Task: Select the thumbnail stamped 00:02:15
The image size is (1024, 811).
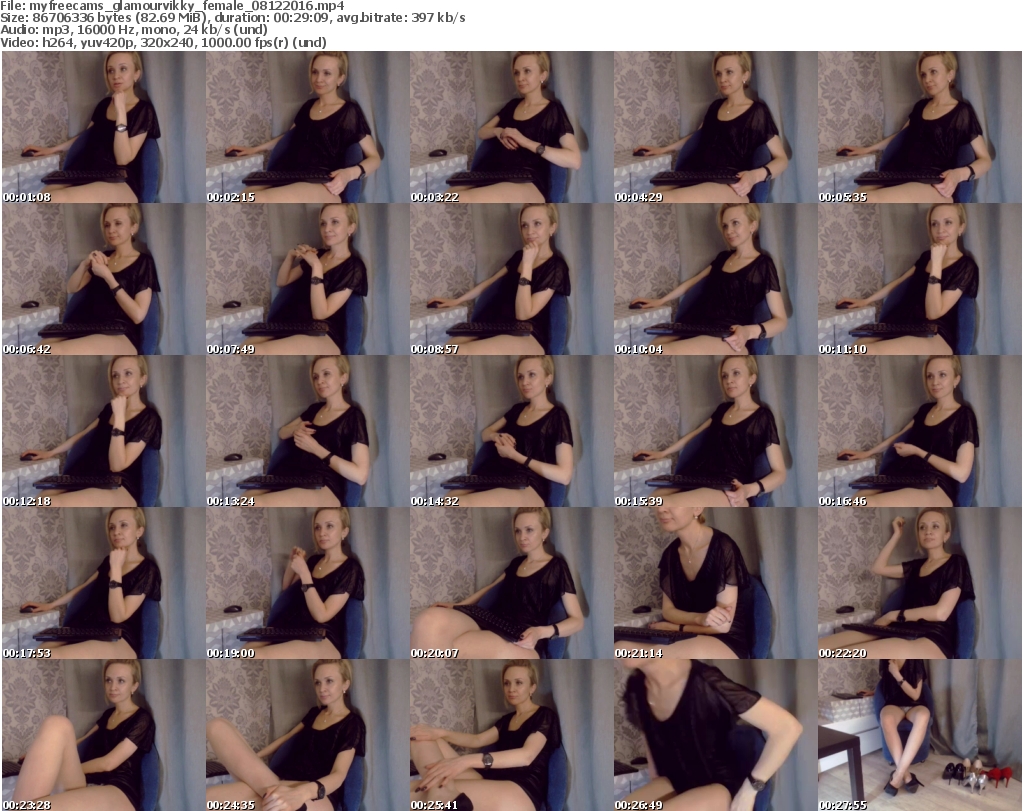Action: (308, 127)
